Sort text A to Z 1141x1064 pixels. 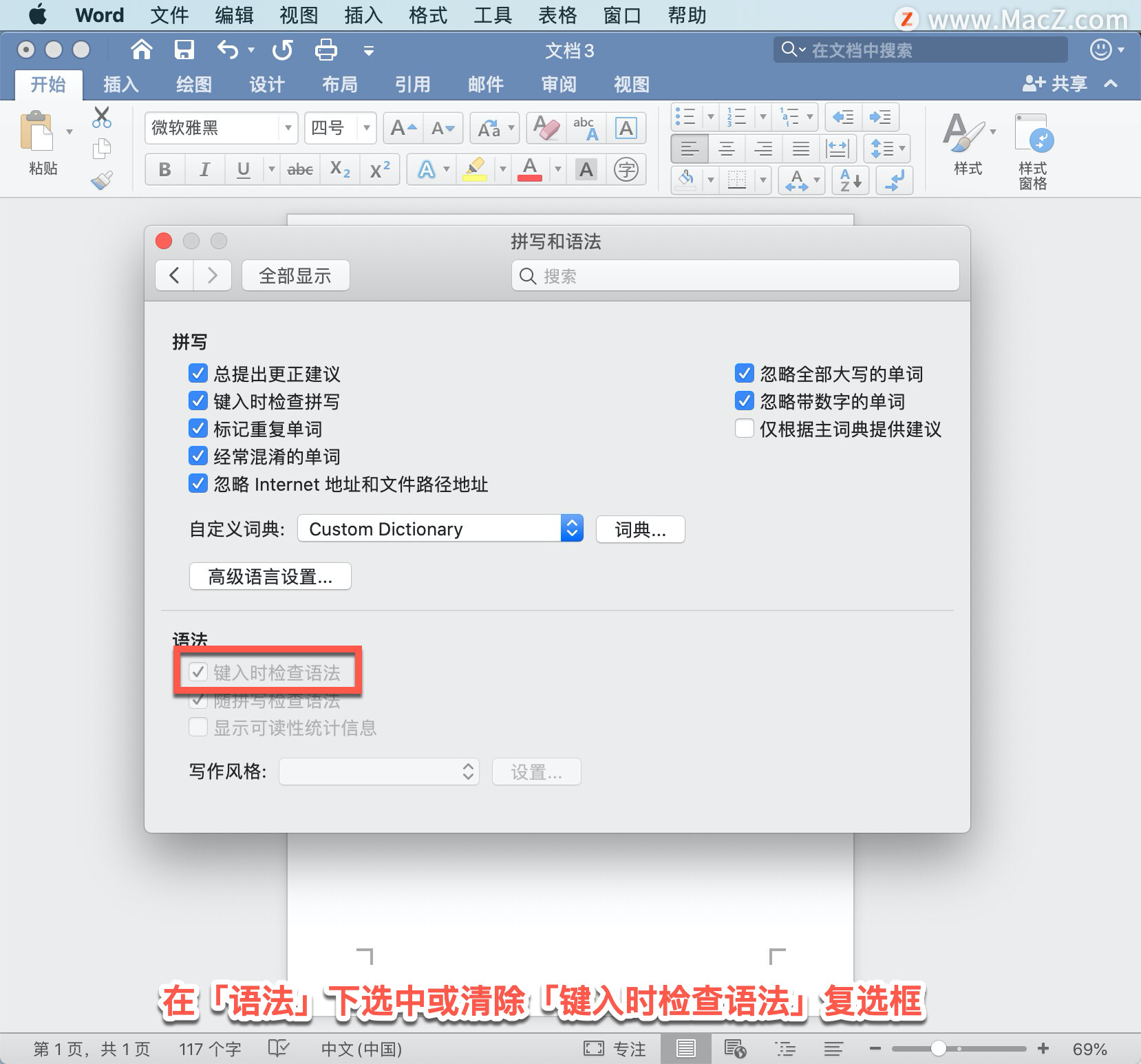851,180
